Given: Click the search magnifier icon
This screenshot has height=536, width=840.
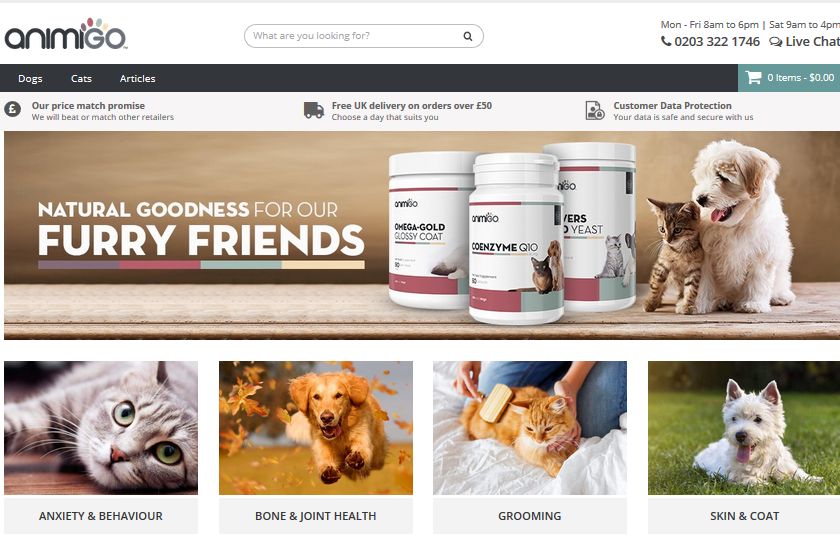Looking at the screenshot, I should tap(468, 36).
